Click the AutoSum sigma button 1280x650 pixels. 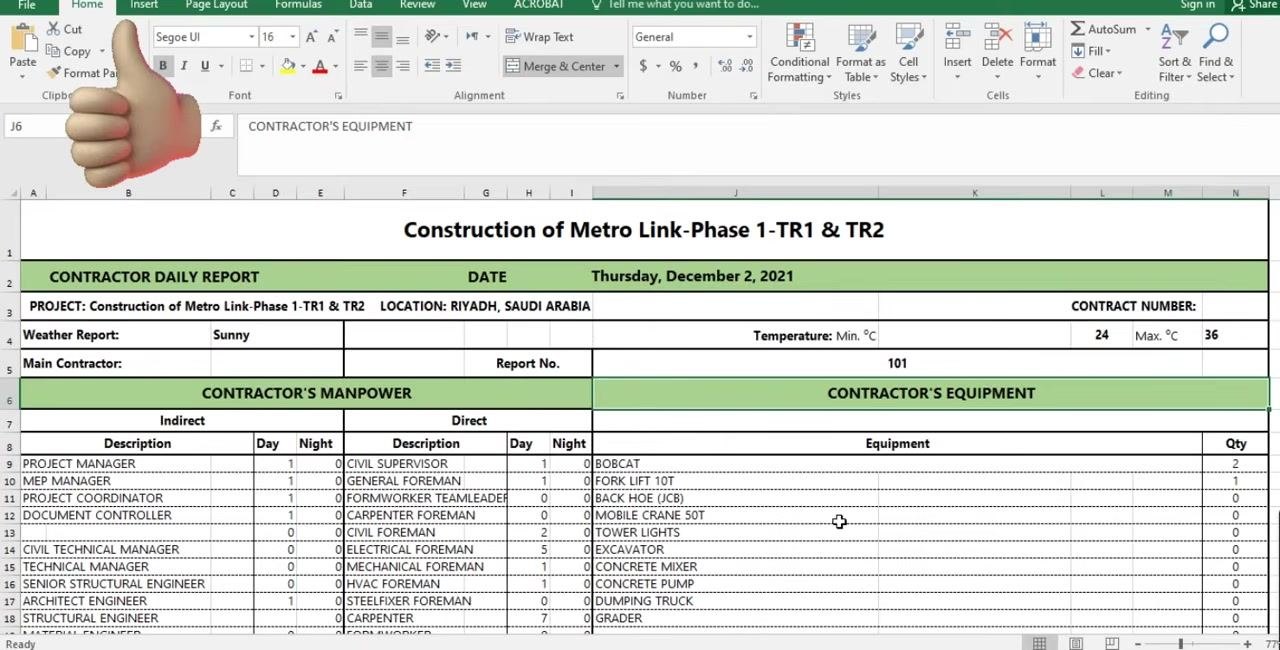coord(1103,29)
